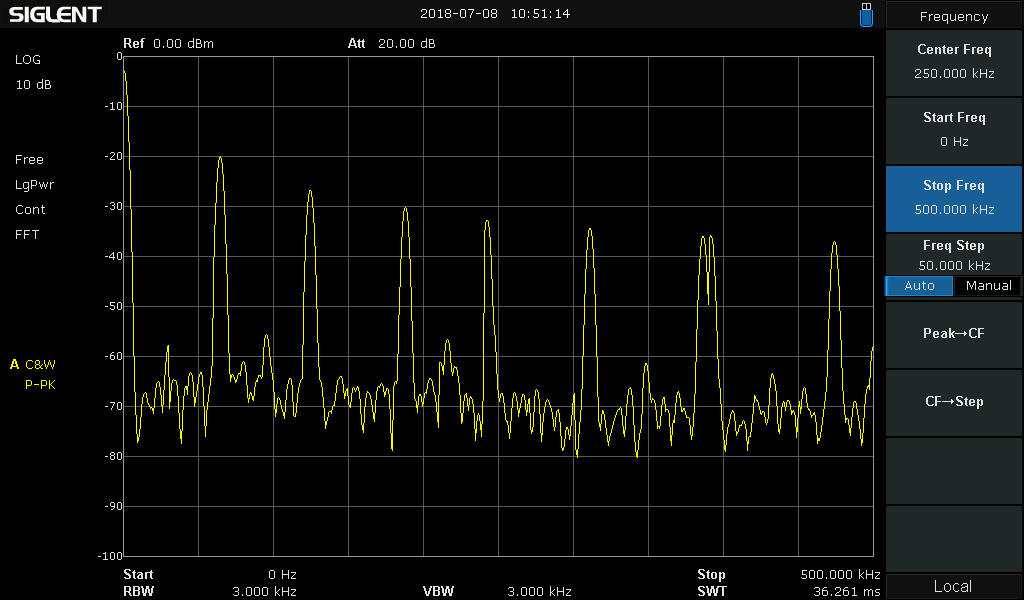This screenshot has width=1024, height=600.
Task: Click the VBW 3.000 kHz readout
Action: [x=497, y=591]
